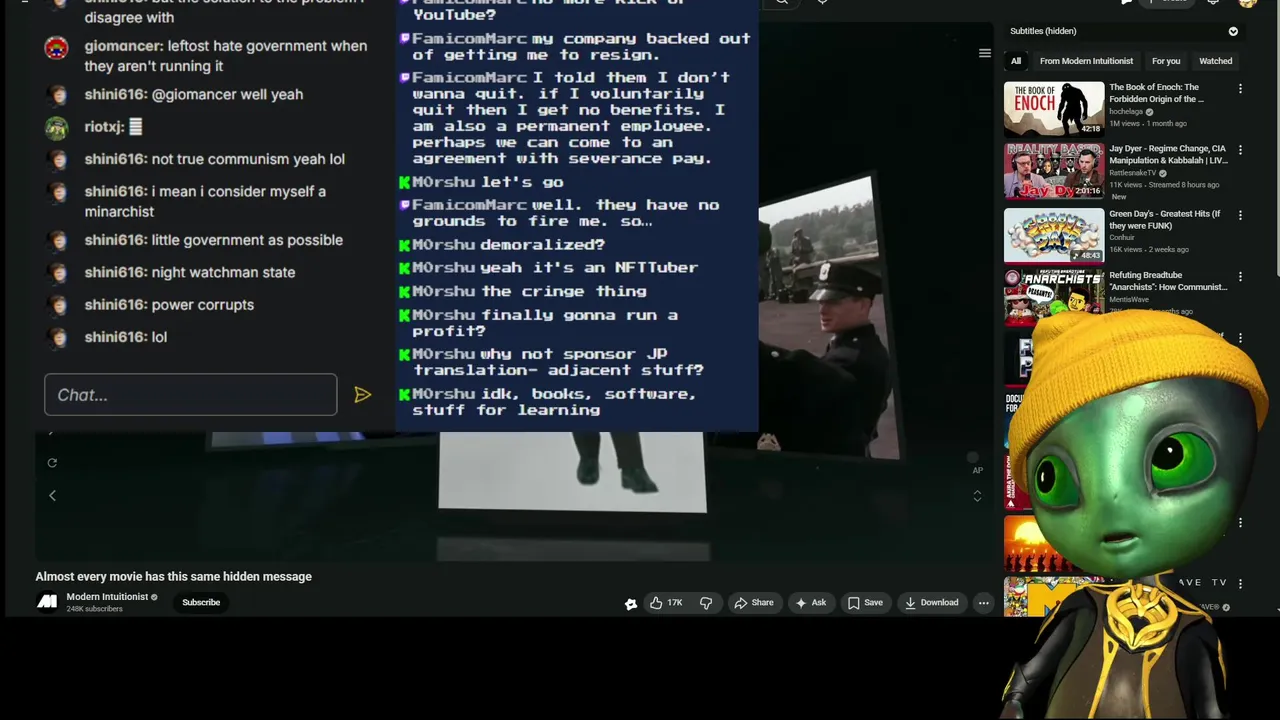
Task: Click the video title Almost every movie
Action: 174,577
